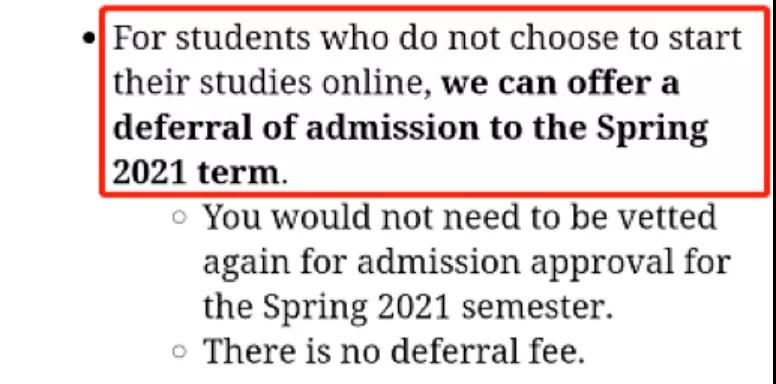776x384 pixels.
Task: Click the hollow bullet before 'You would not'
Action: 180,217
